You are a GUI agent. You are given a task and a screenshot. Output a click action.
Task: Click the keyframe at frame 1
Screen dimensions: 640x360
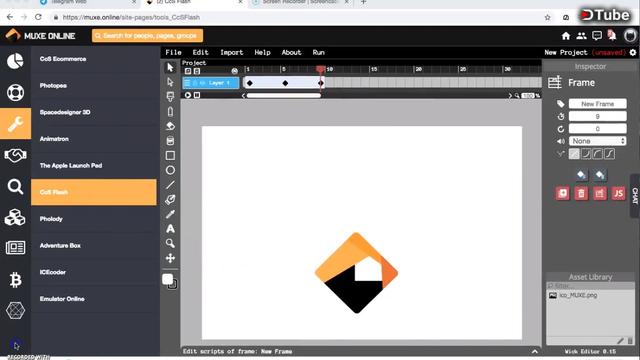click(x=250, y=83)
